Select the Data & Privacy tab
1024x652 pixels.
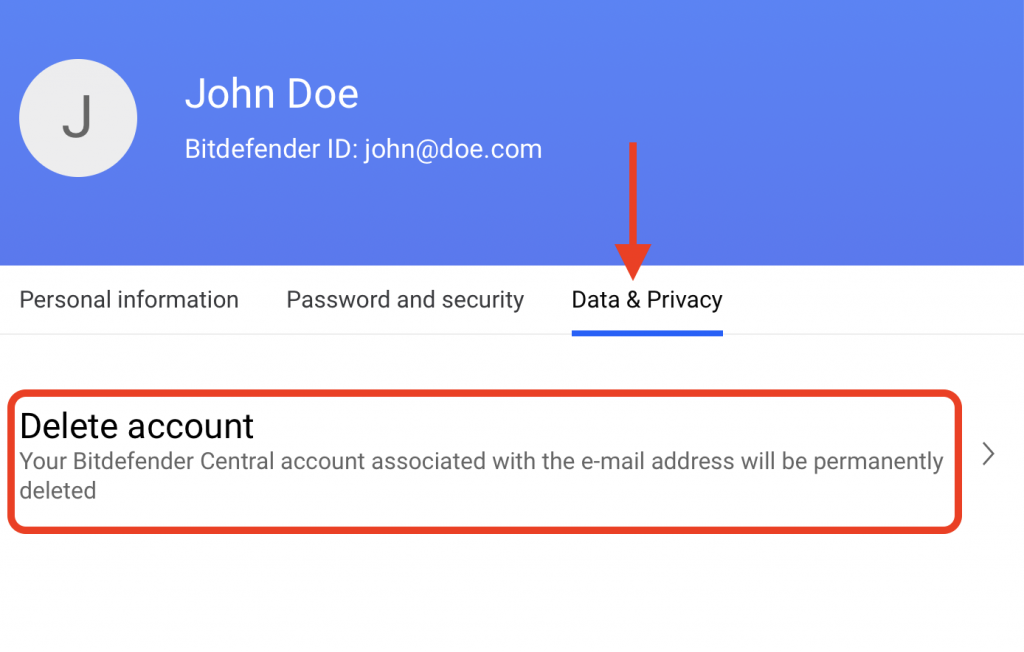tap(646, 299)
